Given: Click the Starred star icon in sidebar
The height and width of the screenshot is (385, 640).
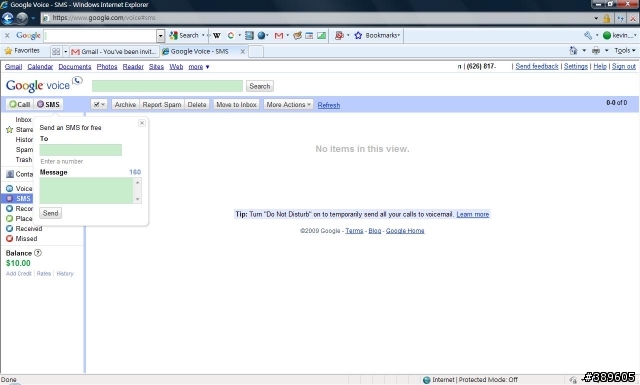Looking at the screenshot, I should pyautogui.click(x=9, y=130).
